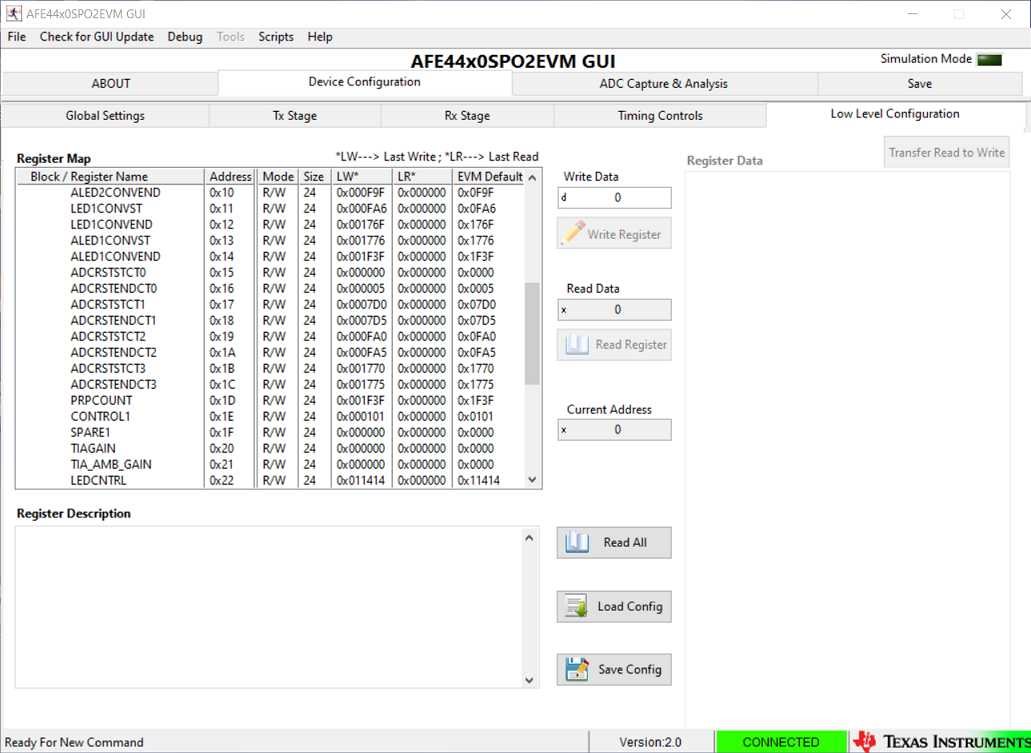Select the ALED1CONVST register row
The width and height of the screenshot is (1031, 753).
[x=270, y=241]
